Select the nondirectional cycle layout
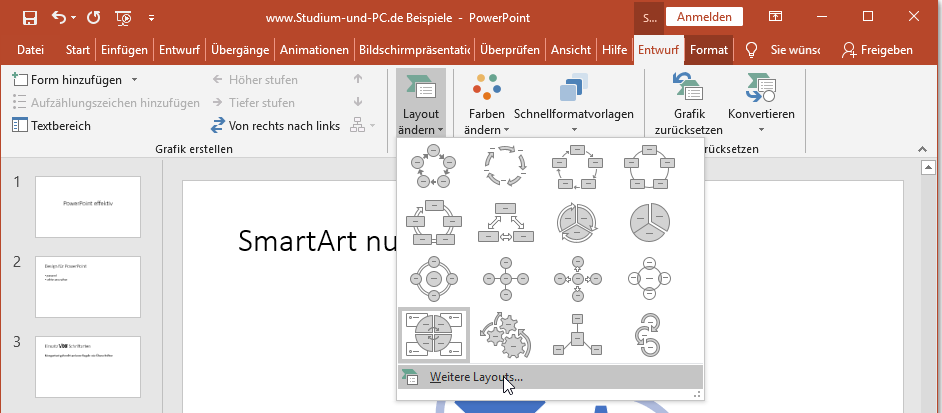The height and width of the screenshot is (413, 942). click(649, 165)
